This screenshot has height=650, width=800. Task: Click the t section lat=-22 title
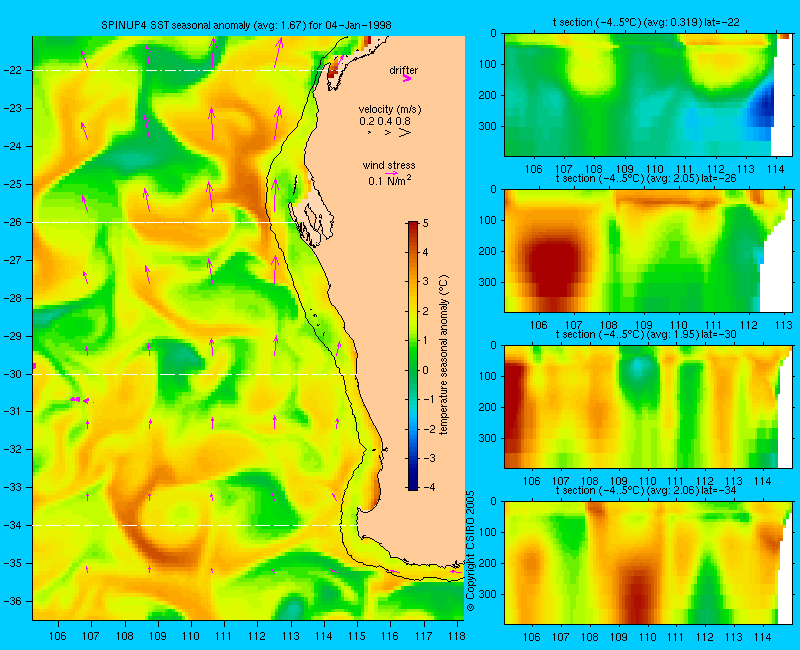coord(646,22)
